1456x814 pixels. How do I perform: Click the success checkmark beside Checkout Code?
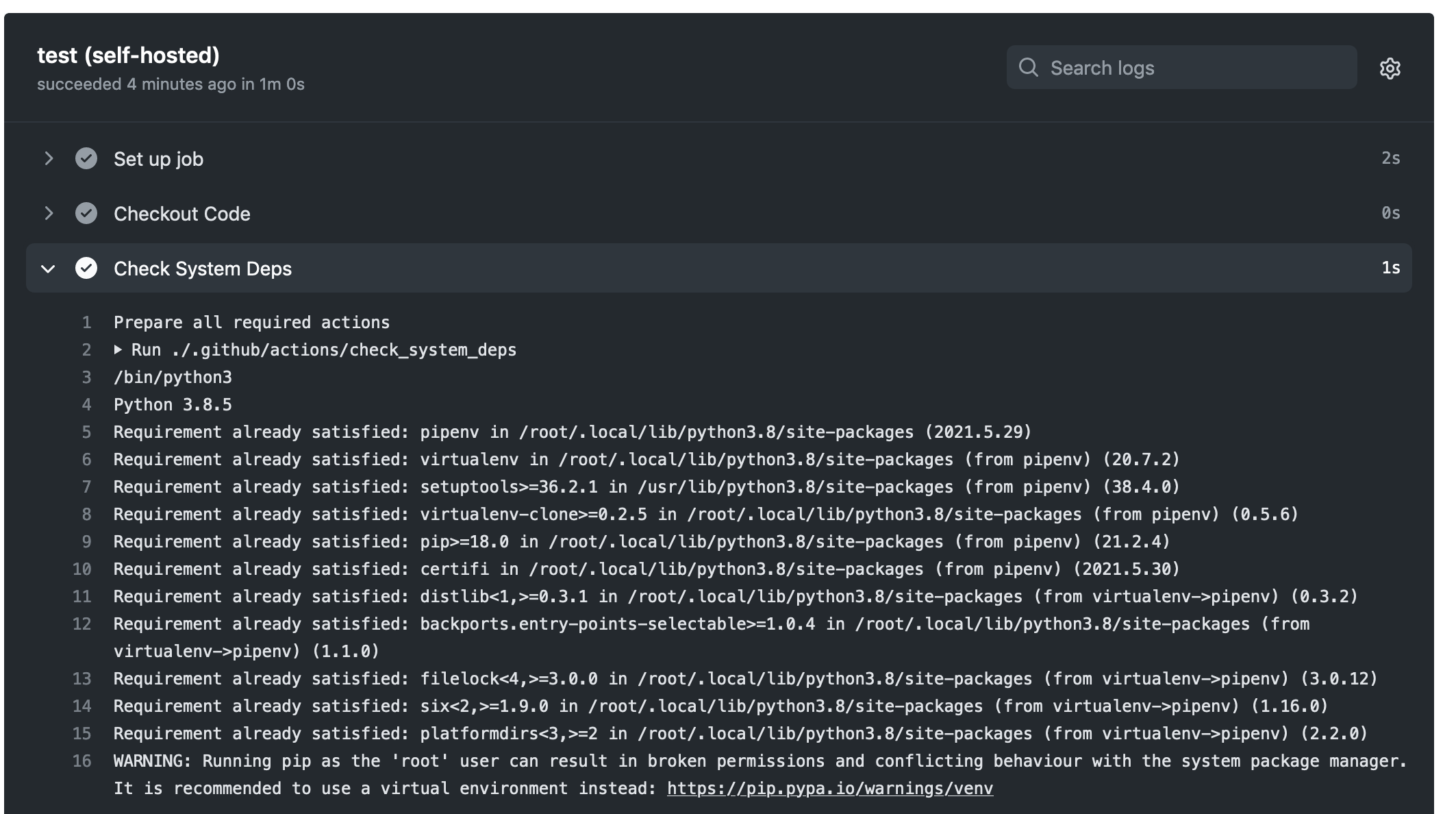point(86,214)
